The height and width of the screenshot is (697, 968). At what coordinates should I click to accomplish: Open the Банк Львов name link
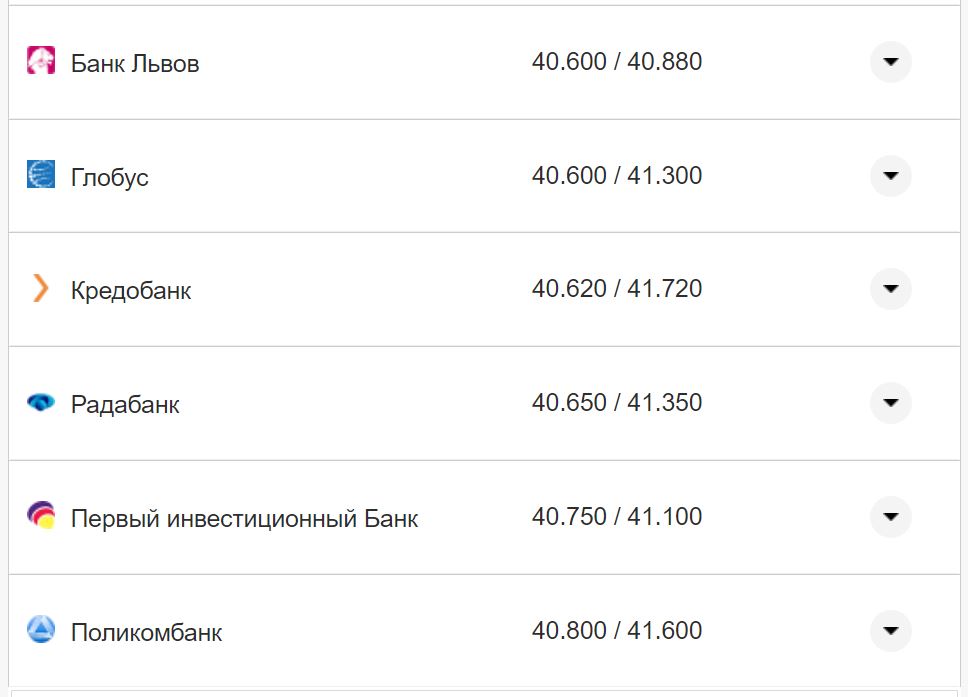tap(134, 63)
